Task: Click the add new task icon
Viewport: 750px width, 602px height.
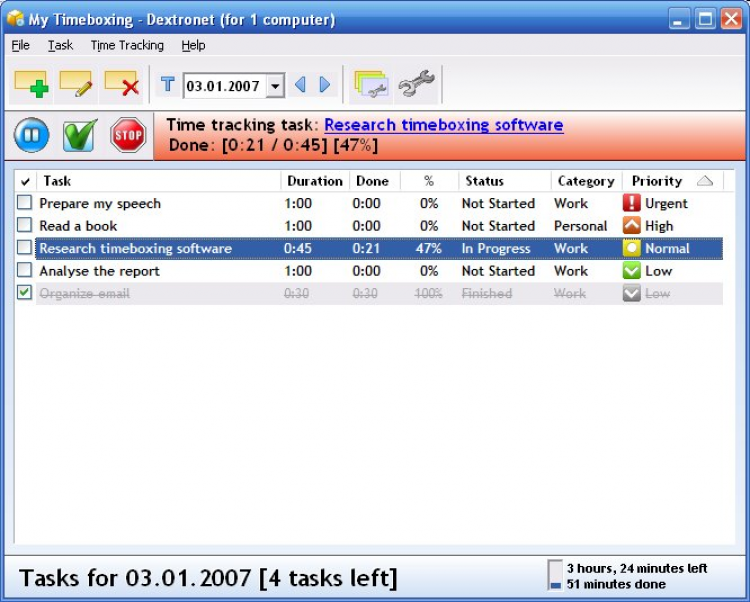Action: [x=31, y=84]
